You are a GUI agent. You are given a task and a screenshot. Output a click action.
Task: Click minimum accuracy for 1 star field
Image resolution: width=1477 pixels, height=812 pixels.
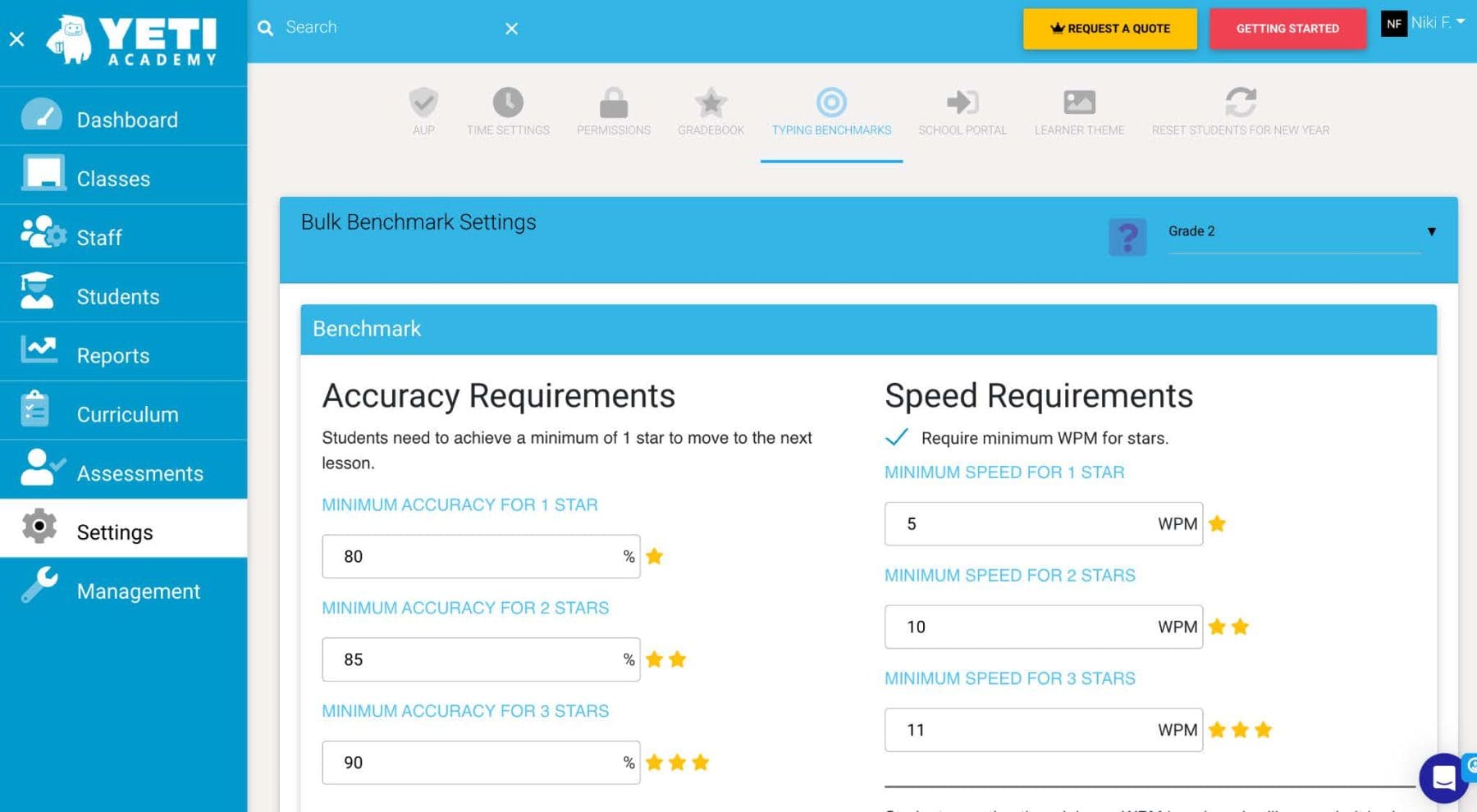pyautogui.click(x=481, y=556)
